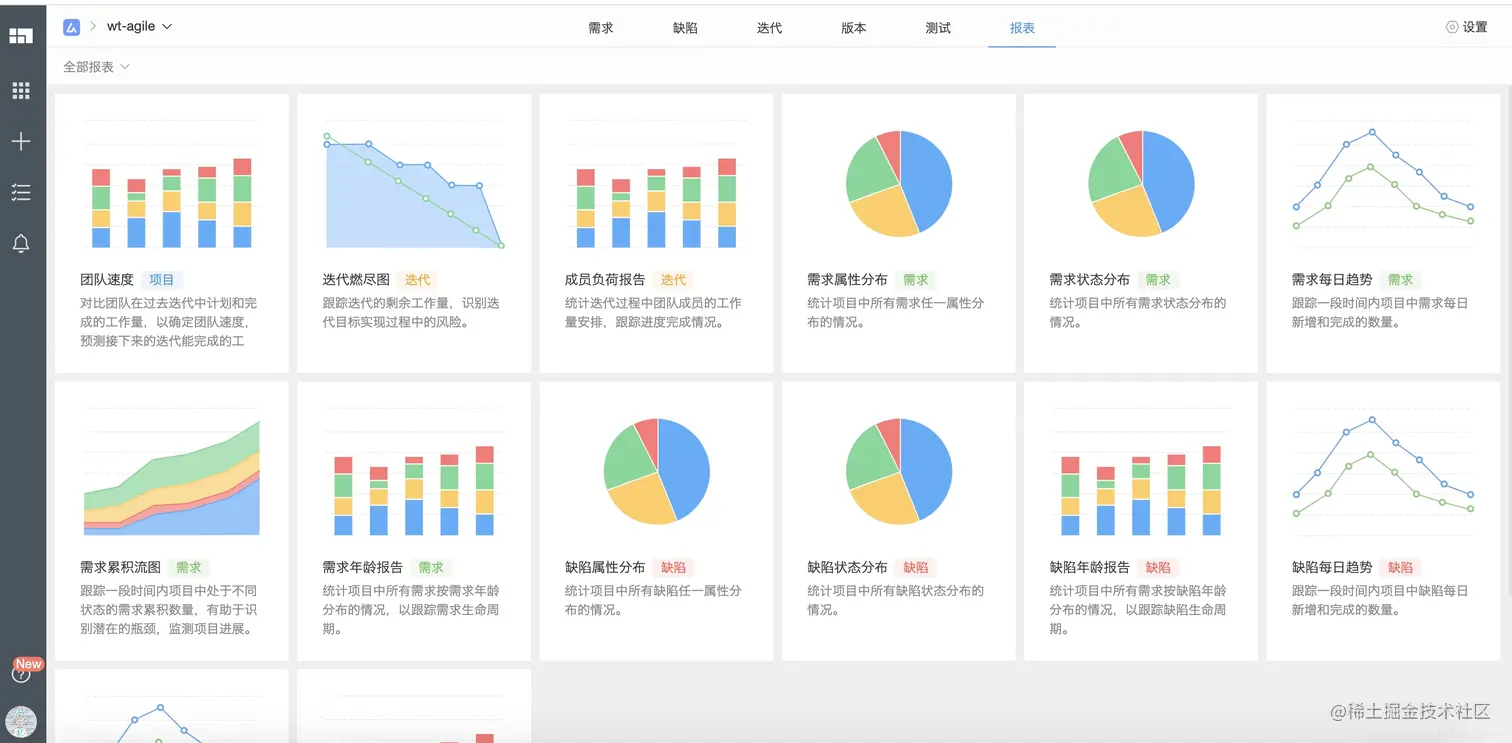Open the task list icon in sidebar
This screenshot has width=1512, height=743.
click(21, 192)
